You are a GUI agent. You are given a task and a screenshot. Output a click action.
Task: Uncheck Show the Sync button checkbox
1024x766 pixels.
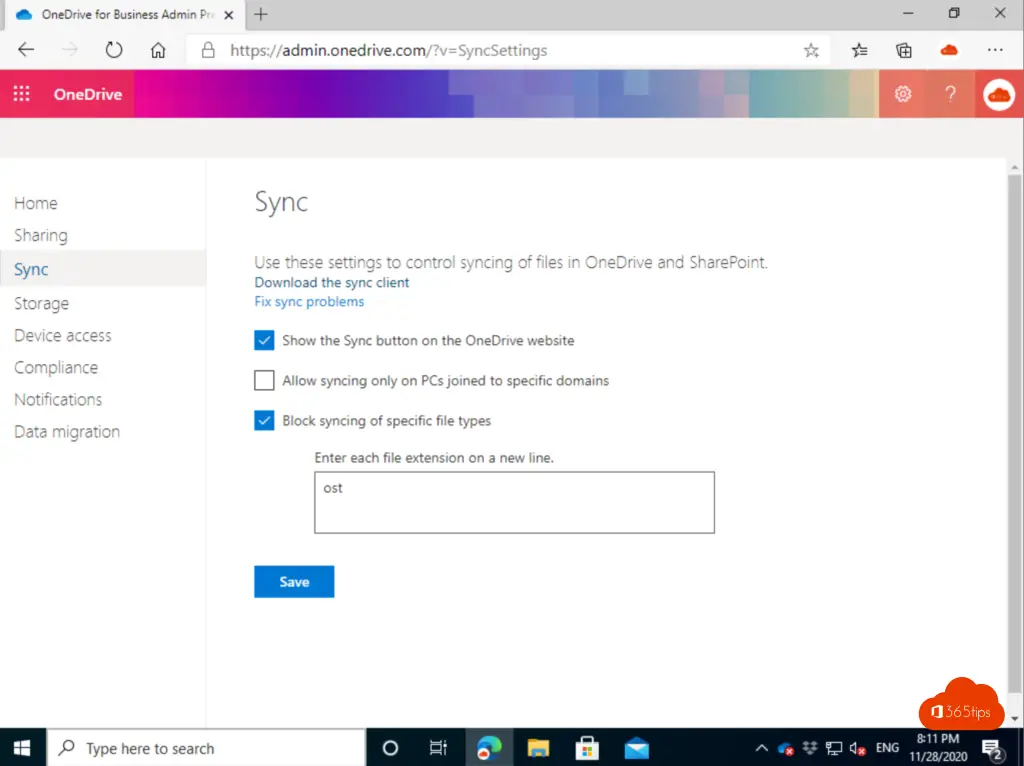click(x=264, y=340)
